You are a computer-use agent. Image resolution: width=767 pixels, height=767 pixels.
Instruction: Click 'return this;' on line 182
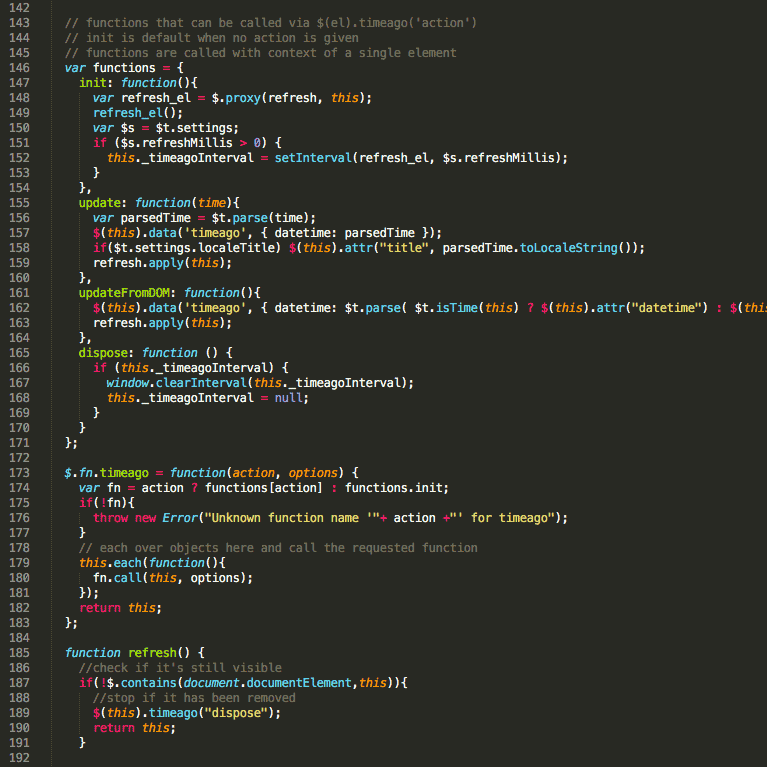click(120, 608)
